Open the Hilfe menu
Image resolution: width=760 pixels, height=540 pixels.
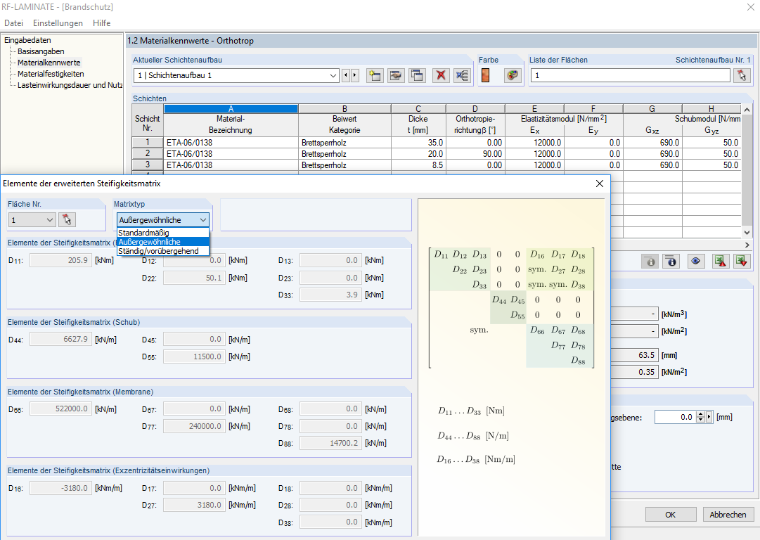pyautogui.click(x=101, y=23)
